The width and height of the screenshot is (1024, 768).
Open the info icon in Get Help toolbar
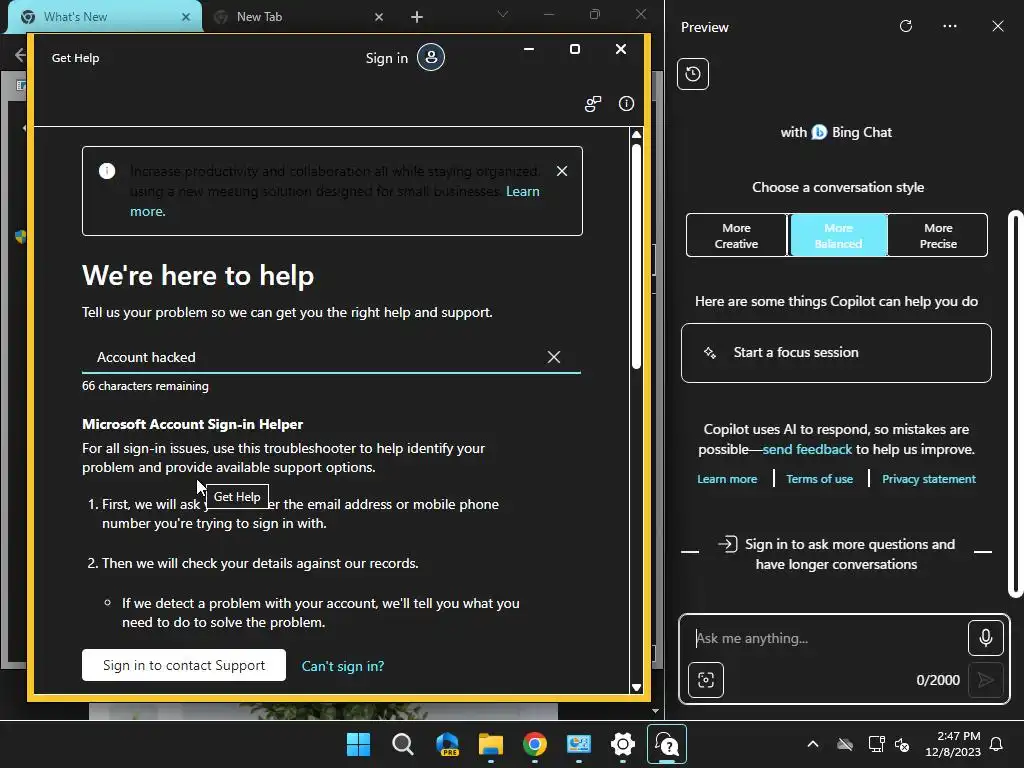tap(626, 104)
